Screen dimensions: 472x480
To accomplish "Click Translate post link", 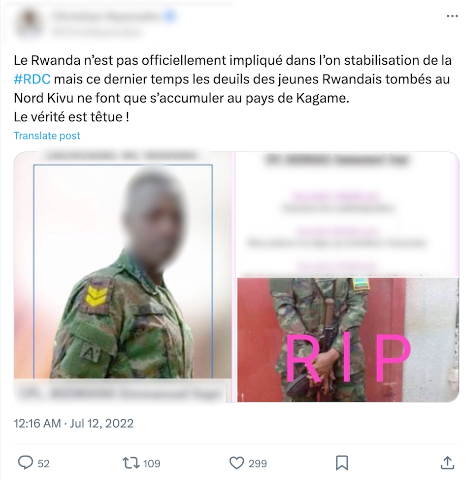I will coord(47,136).
